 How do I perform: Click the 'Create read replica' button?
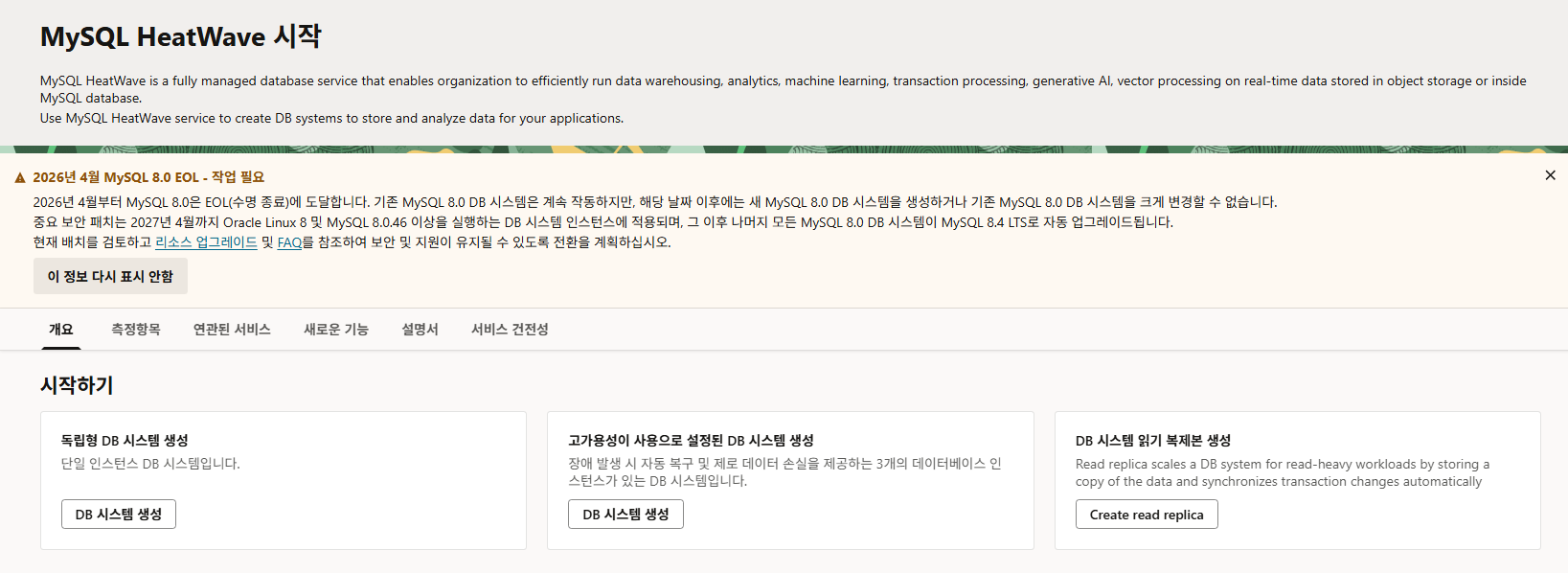(x=1147, y=514)
